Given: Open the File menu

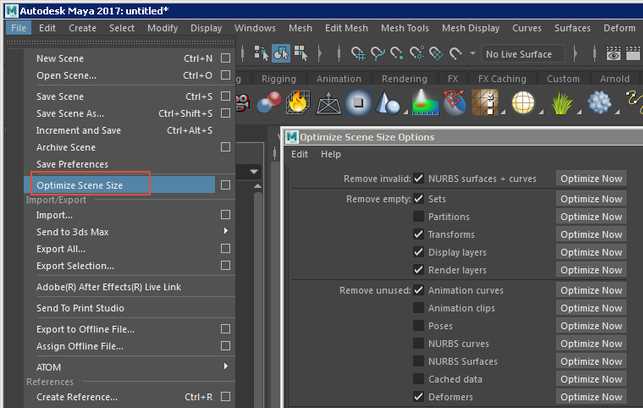Looking at the screenshot, I should tap(19, 28).
